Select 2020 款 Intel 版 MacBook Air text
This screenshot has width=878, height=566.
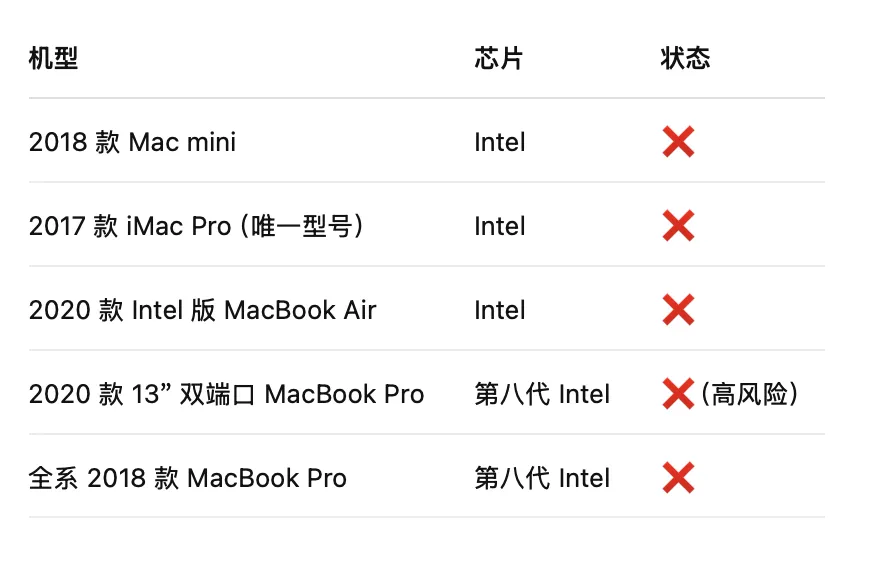click(x=203, y=310)
